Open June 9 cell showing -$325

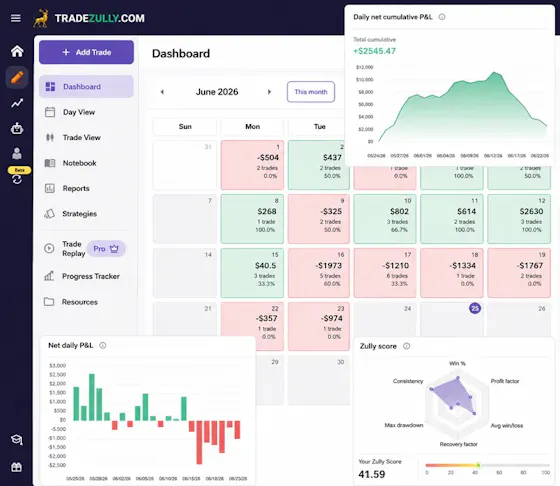click(319, 219)
